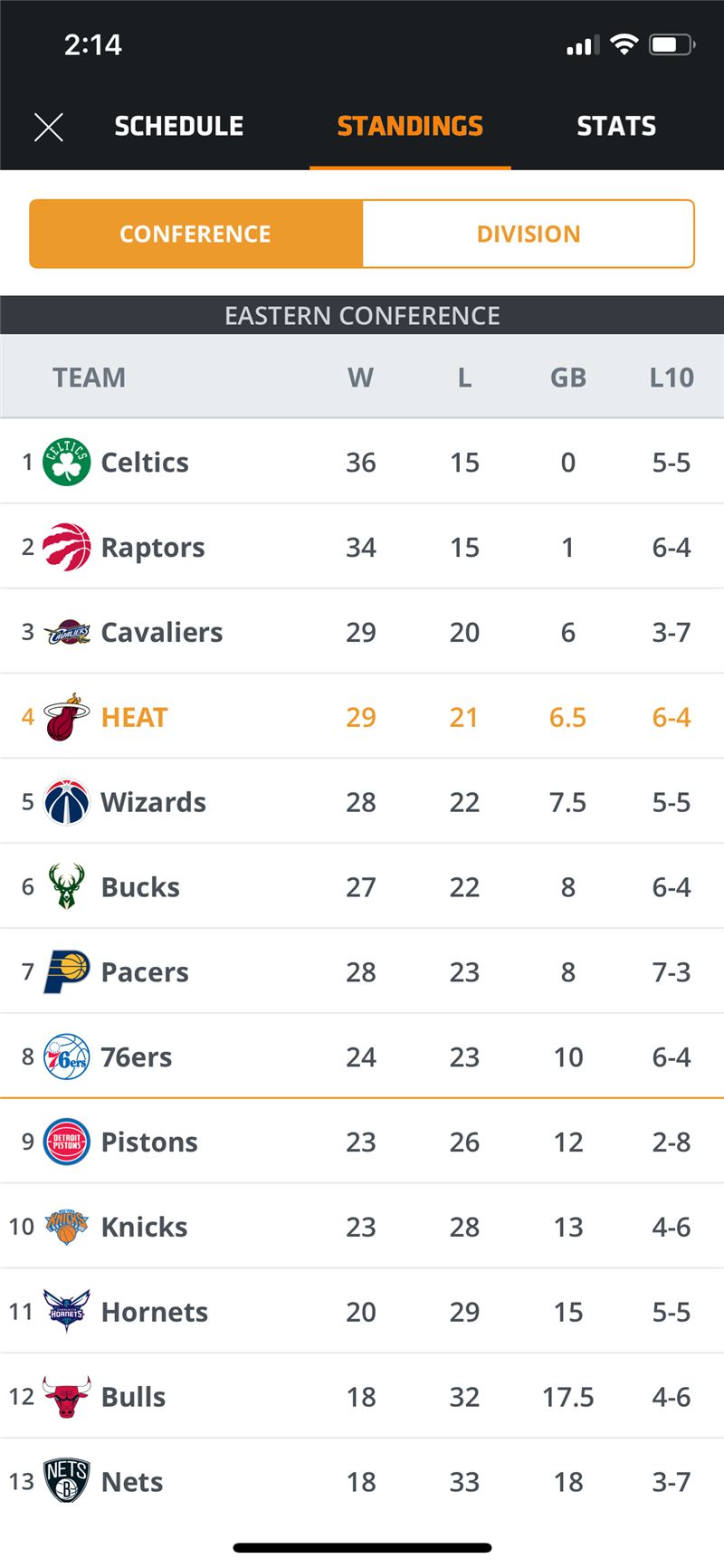724x1568 pixels.
Task: Close the standings view with the X icon
Action: point(49,127)
